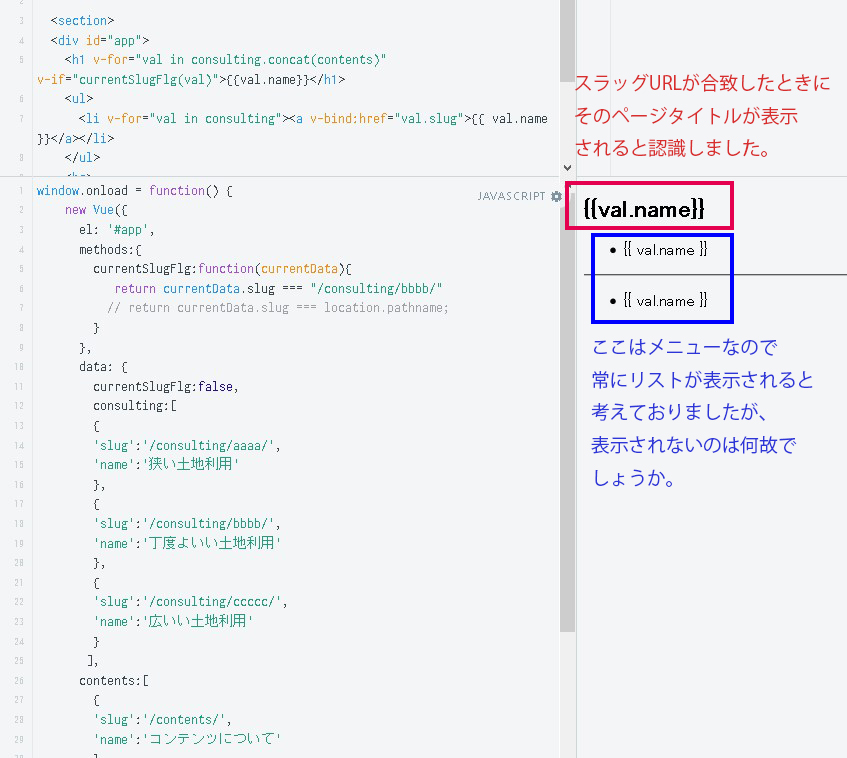Click the currentSlugFlg:false data line
The width and height of the screenshot is (847, 758).
(165, 386)
